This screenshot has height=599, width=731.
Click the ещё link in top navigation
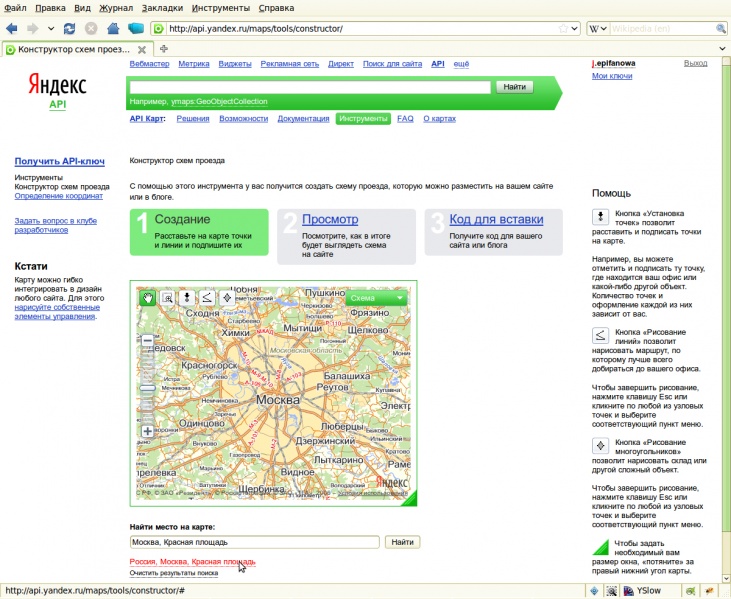coord(461,64)
